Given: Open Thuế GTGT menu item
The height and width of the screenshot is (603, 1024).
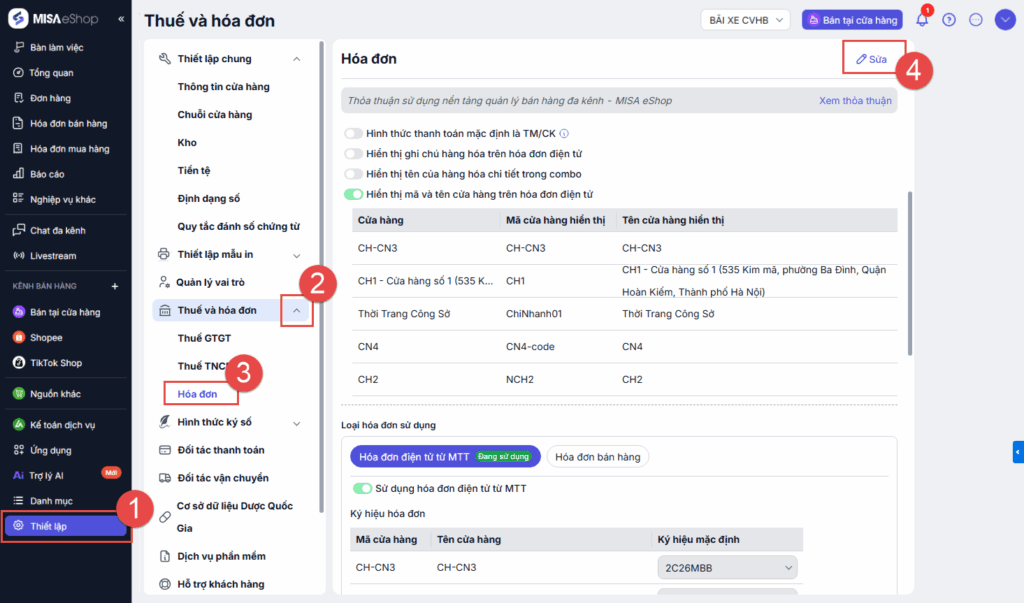Looking at the screenshot, I should coord(204,338).
